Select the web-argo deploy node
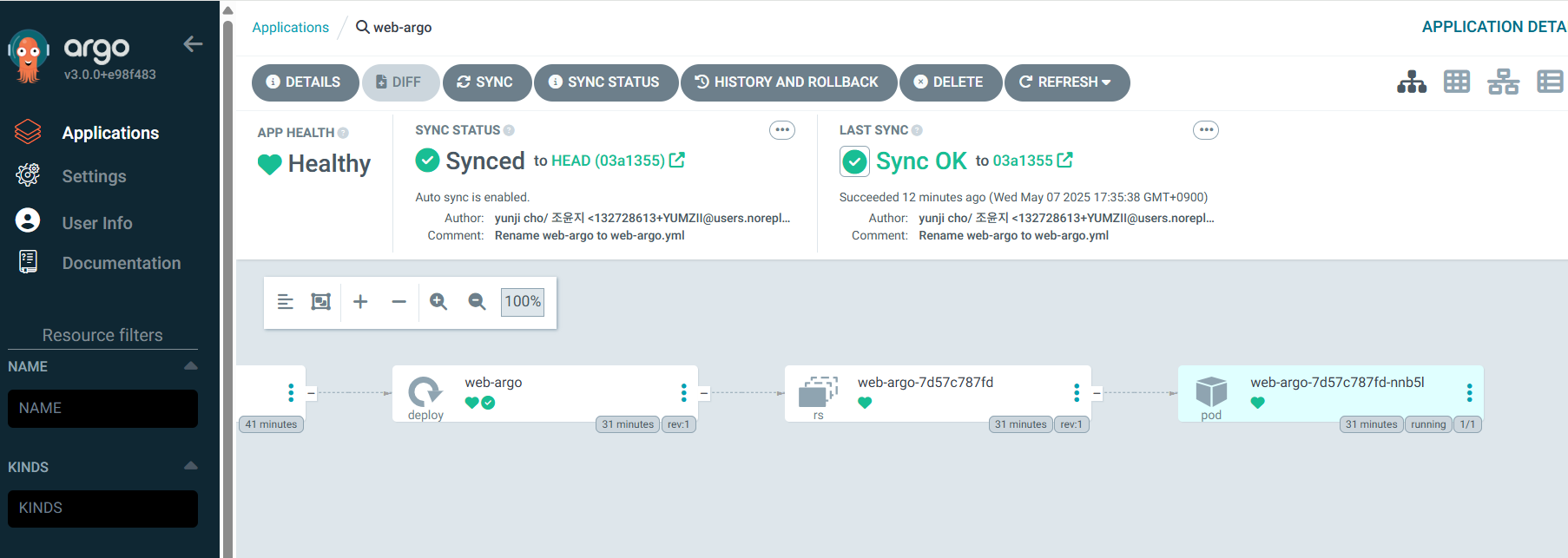1568x558 pixels. (x=545, y=393)
